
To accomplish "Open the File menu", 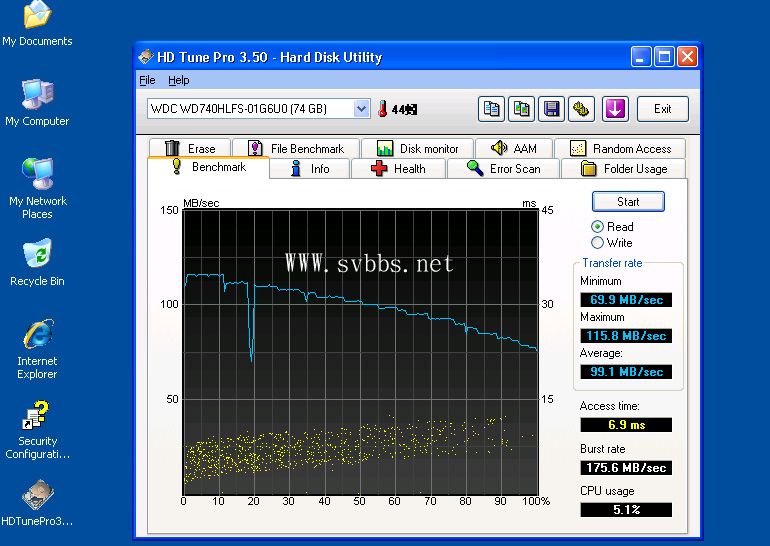I will (147, 80).
